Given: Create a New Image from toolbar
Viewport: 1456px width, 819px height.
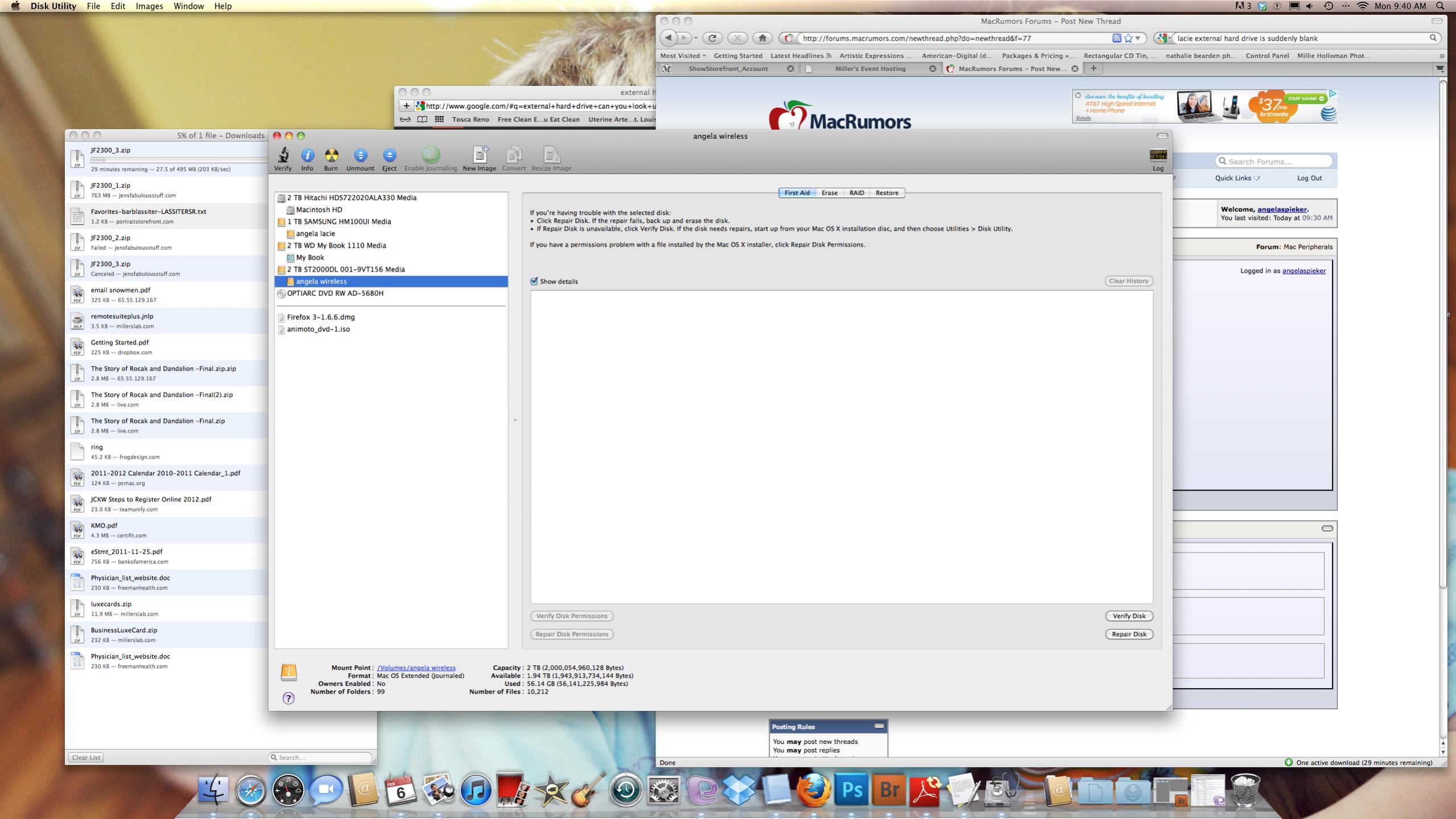Looking at the screenshot, I should click(480, 155).
